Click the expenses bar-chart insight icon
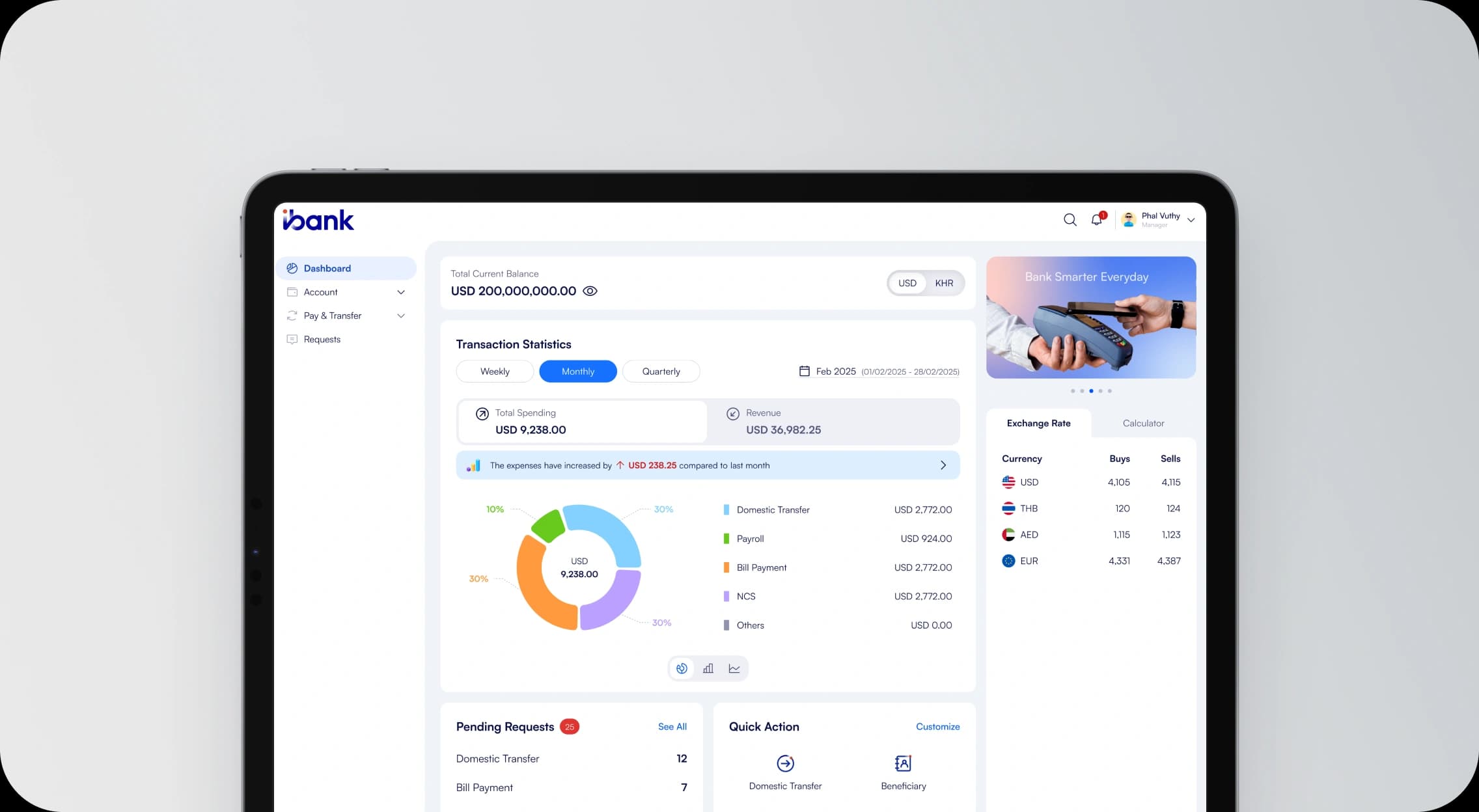Screen dimensions: 1479x812 point(473,465)
